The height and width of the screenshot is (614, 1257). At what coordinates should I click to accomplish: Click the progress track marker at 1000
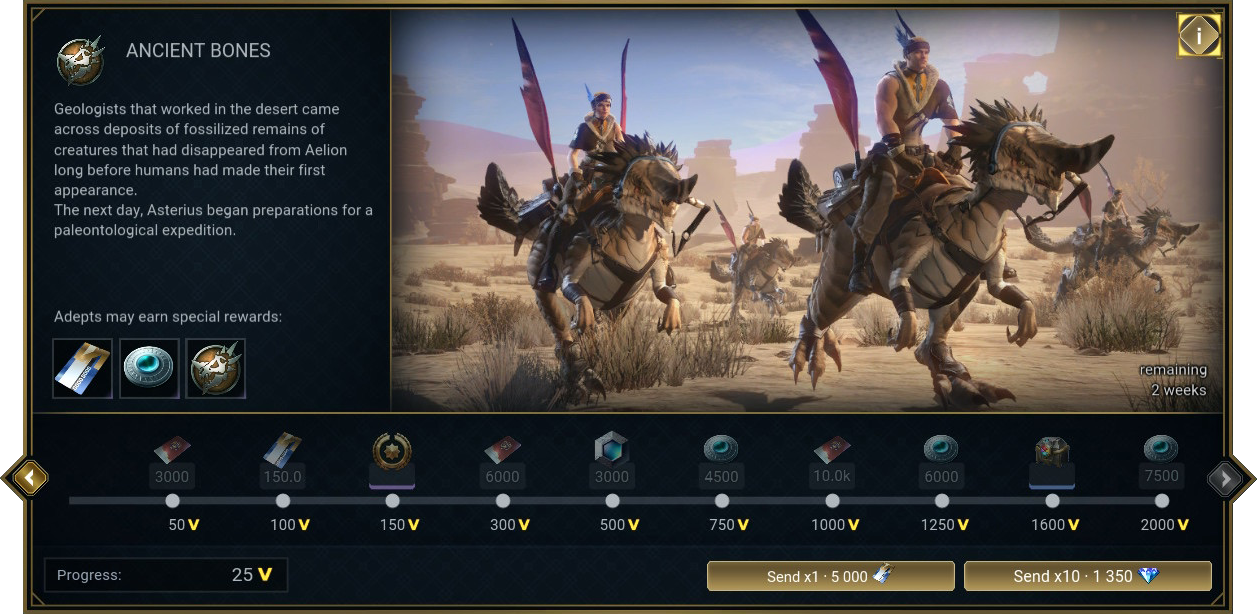point(832,500)
